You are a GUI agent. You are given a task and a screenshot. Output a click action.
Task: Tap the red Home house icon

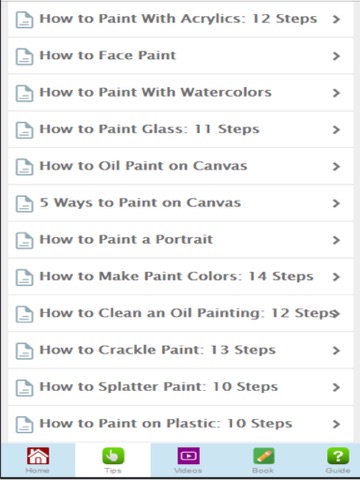pos(38,456)
